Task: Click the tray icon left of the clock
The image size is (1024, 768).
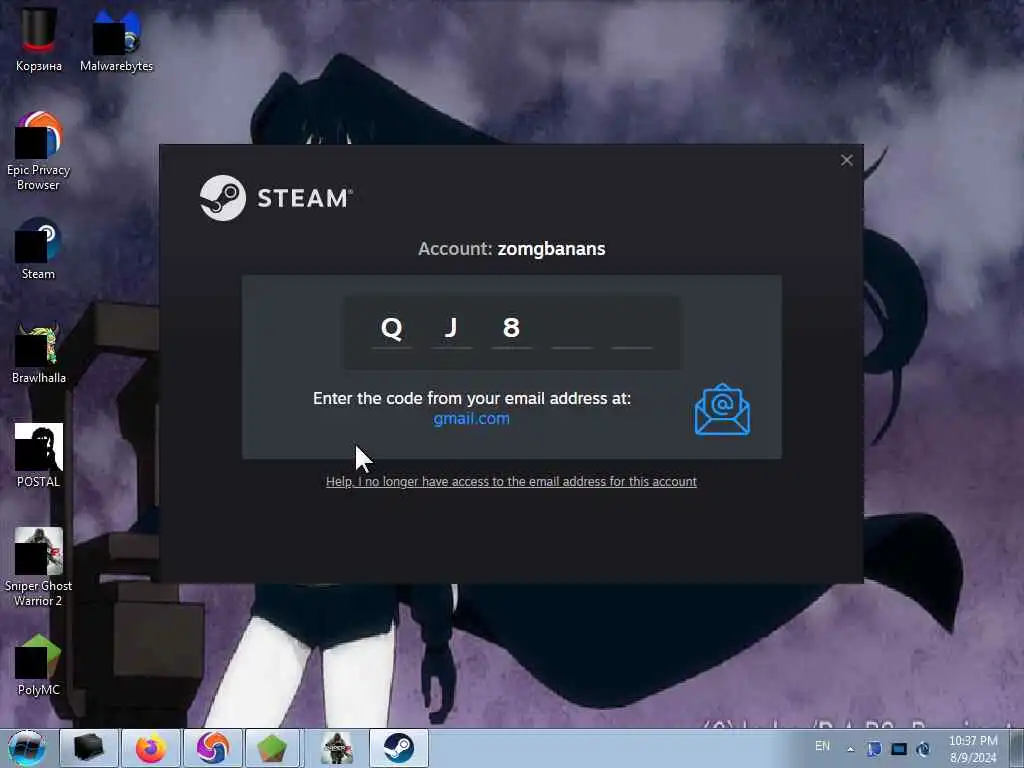Action: (x=923, y=749)
